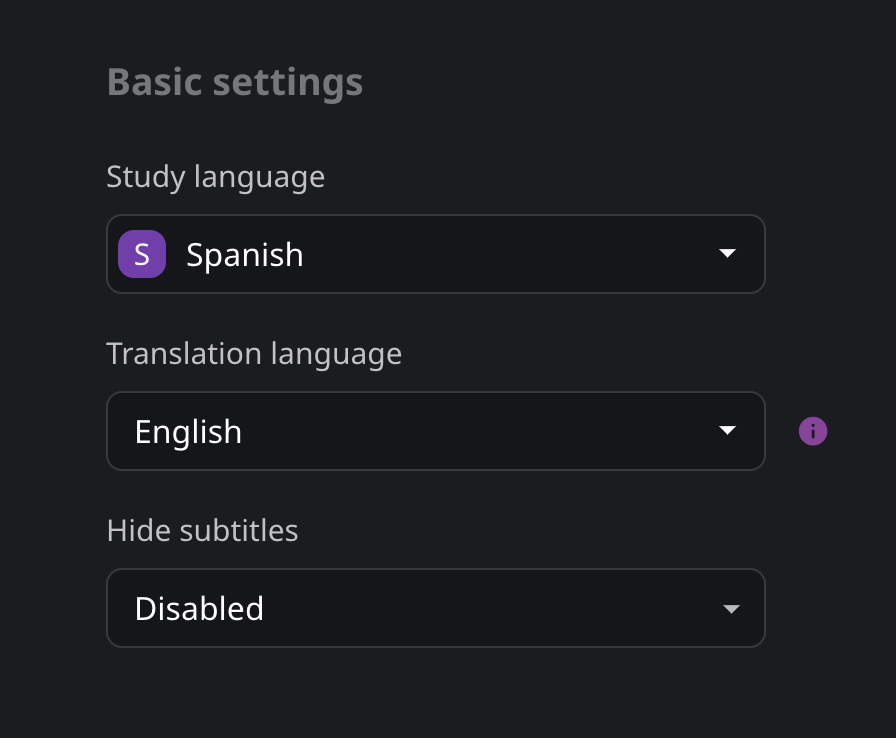896x738 pixels.
Task: Click the word subtitles in the label
Action: [x=239, y=531]
